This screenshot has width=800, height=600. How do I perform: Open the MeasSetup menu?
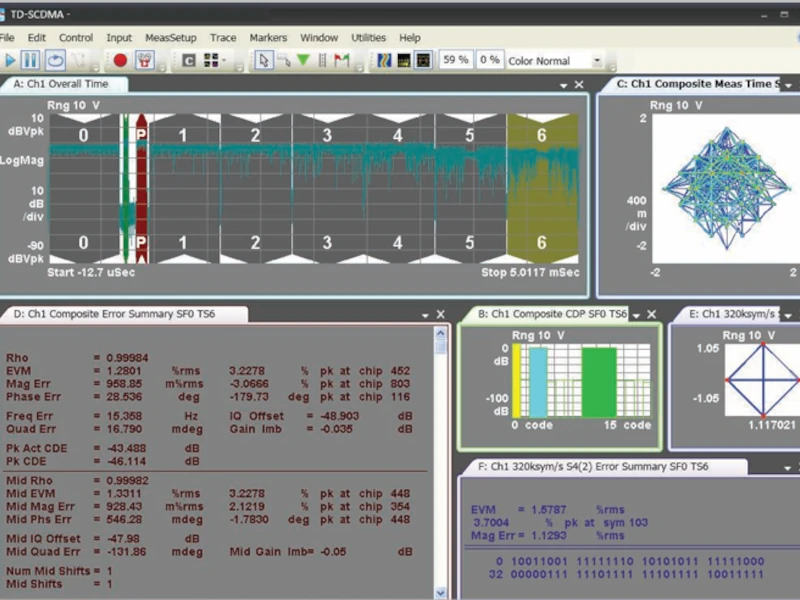[171, 37]
